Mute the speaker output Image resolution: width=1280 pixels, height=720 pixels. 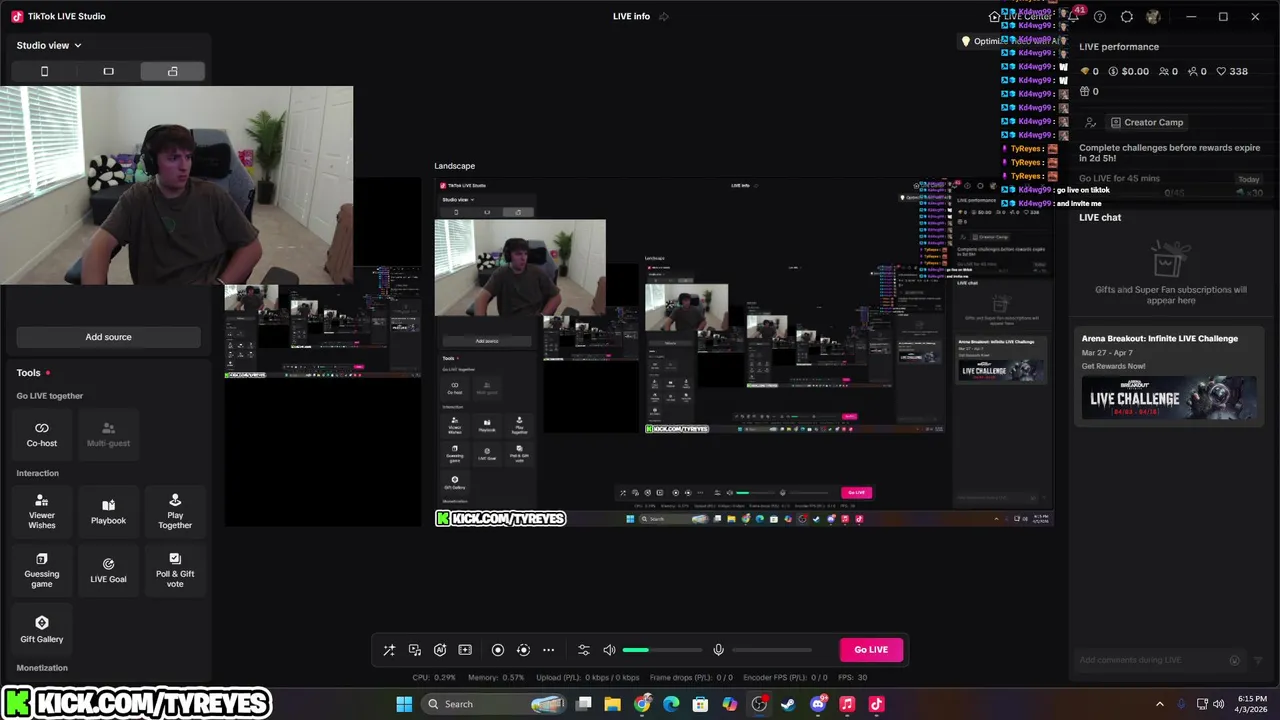point(609,650)
